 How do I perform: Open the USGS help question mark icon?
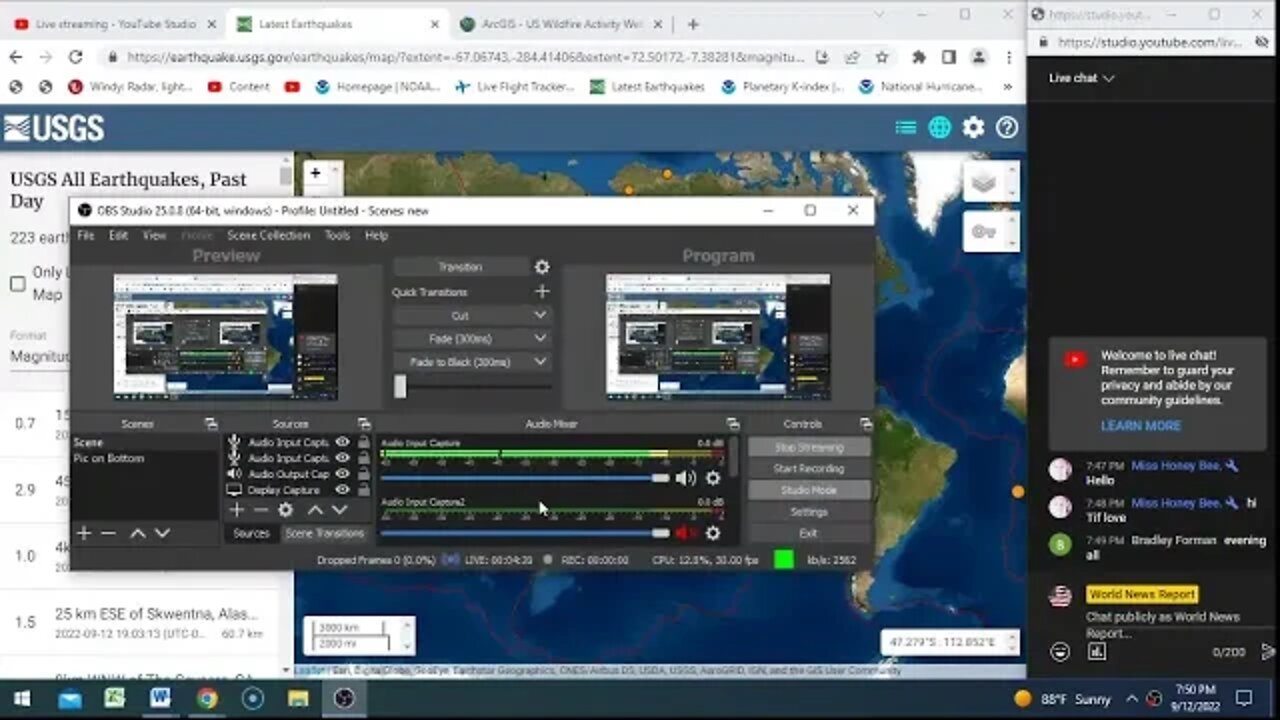[x=1007, y=127]
